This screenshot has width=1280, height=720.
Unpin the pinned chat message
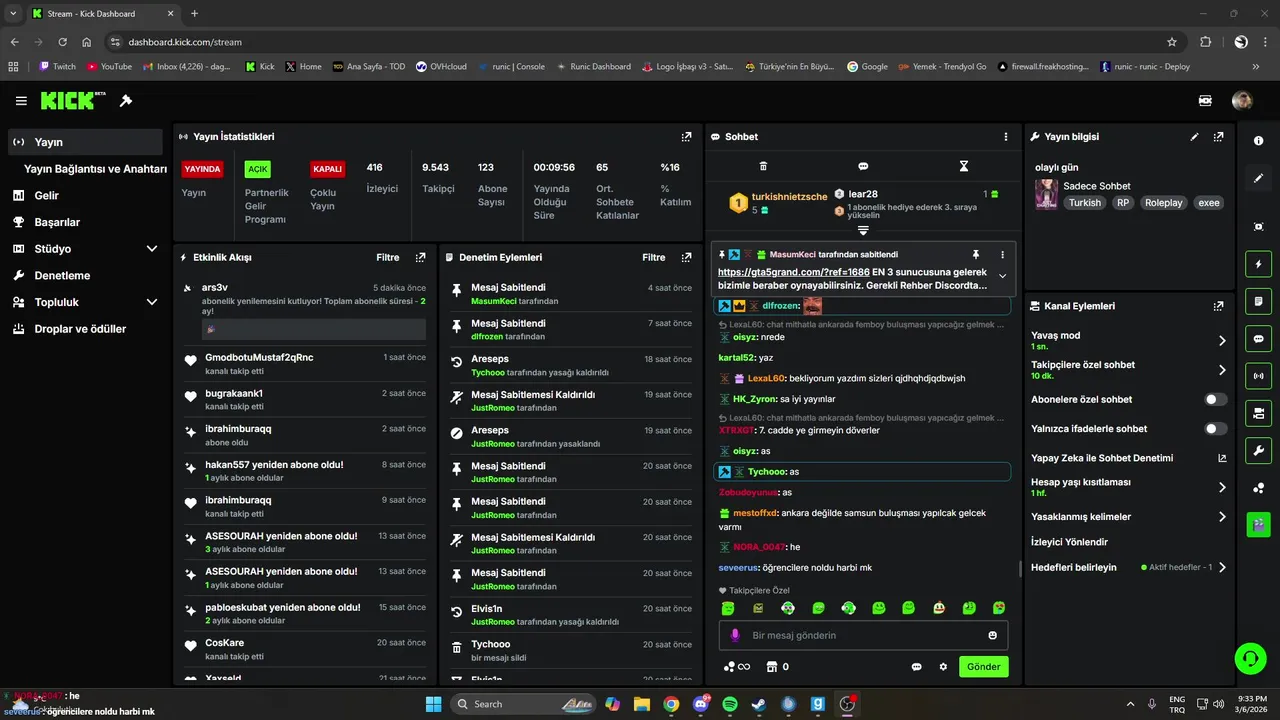click(976, 255)
